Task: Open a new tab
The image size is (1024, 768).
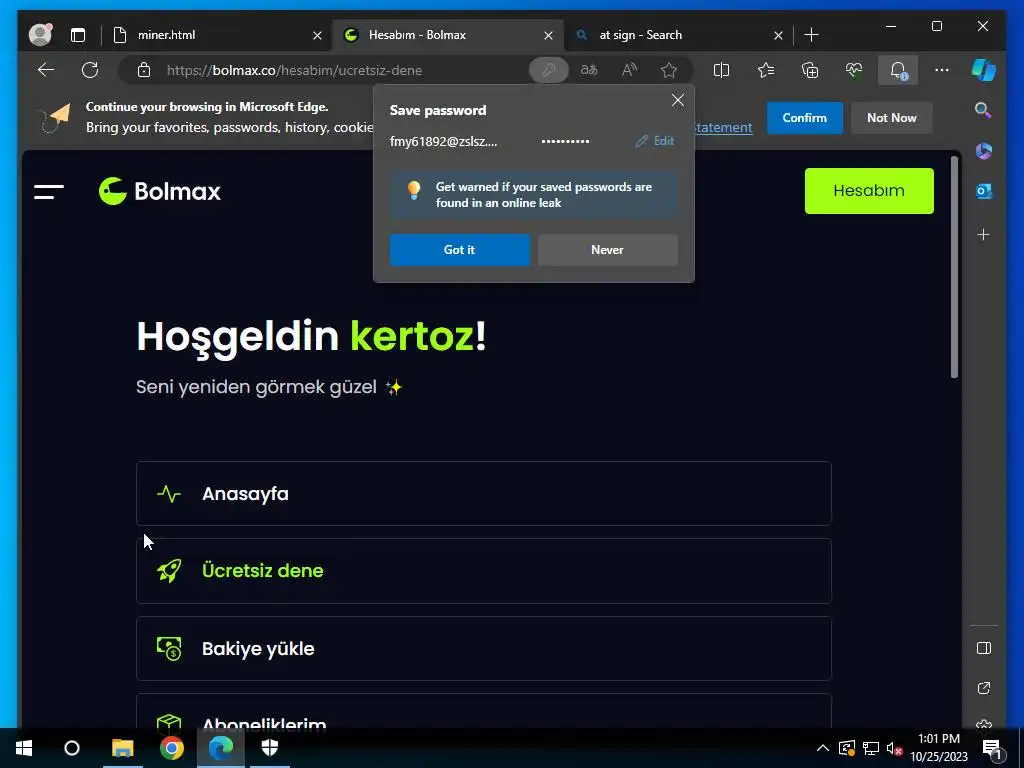Action: coord(811,35)
